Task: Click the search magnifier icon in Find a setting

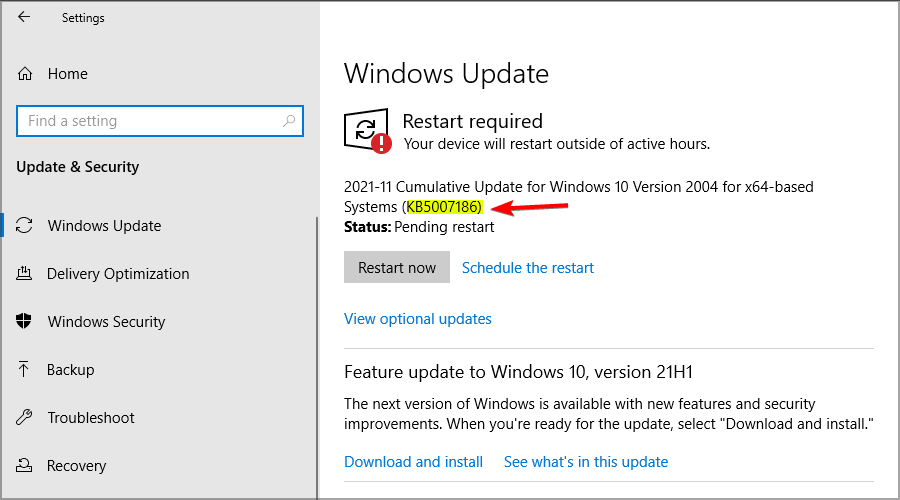Action: click(x=289, y=121)
